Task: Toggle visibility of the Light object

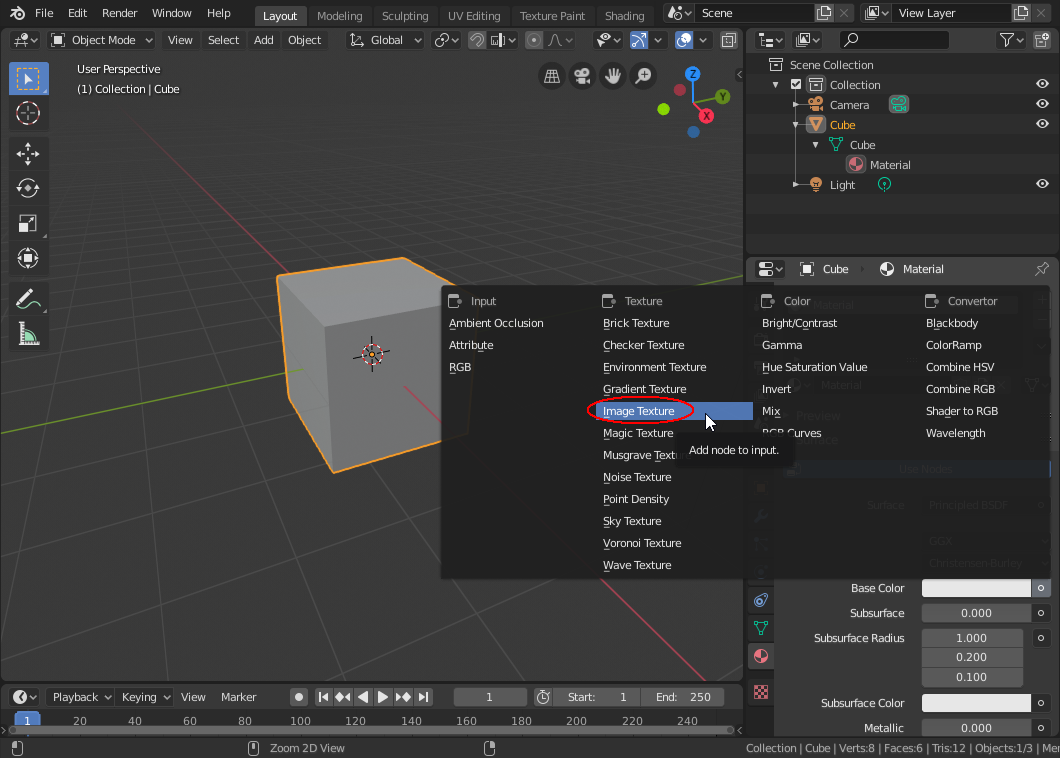Action: [x=1041, y=184]
